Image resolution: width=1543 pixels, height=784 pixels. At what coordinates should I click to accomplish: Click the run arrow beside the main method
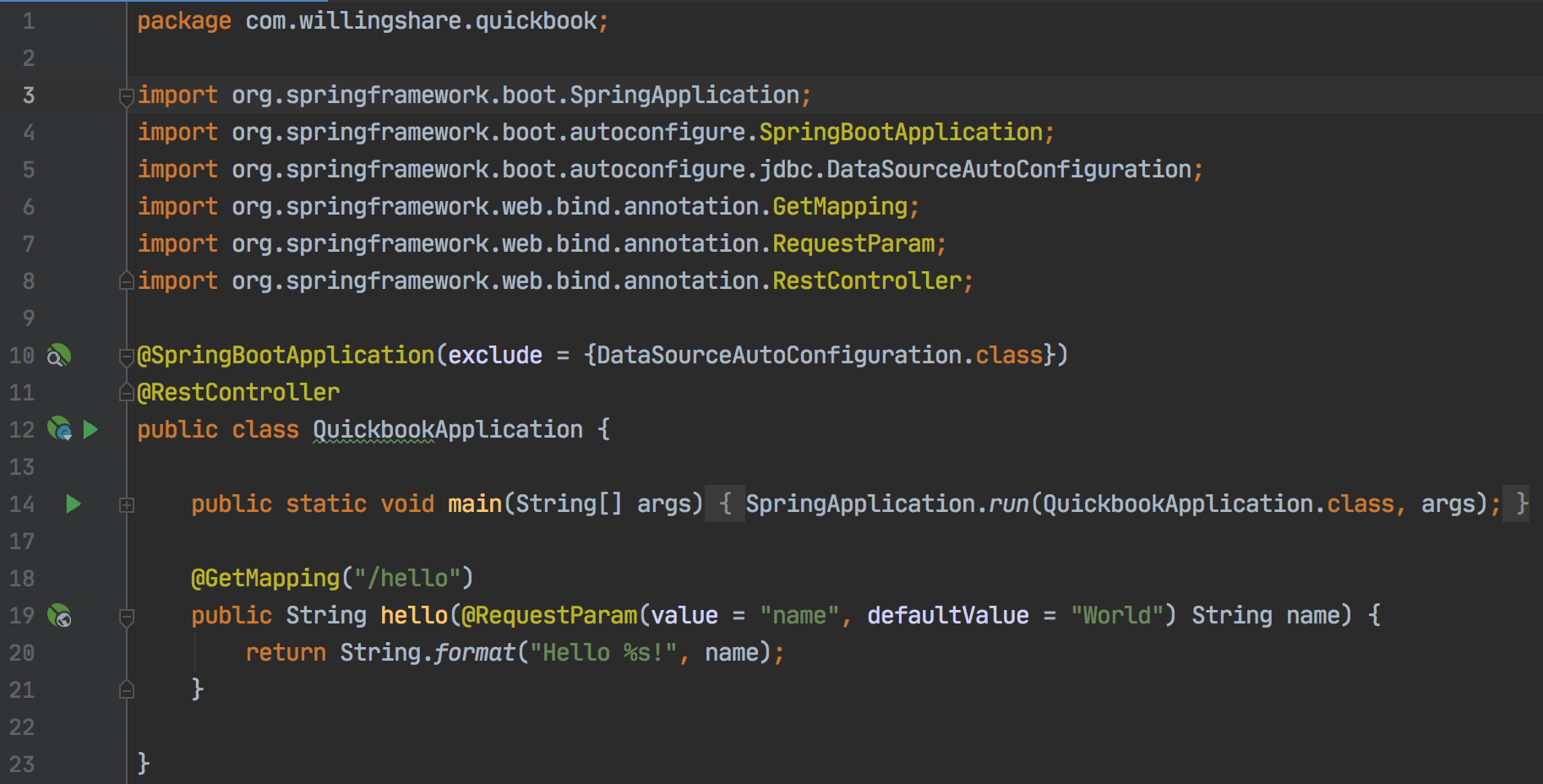point(74,504)
